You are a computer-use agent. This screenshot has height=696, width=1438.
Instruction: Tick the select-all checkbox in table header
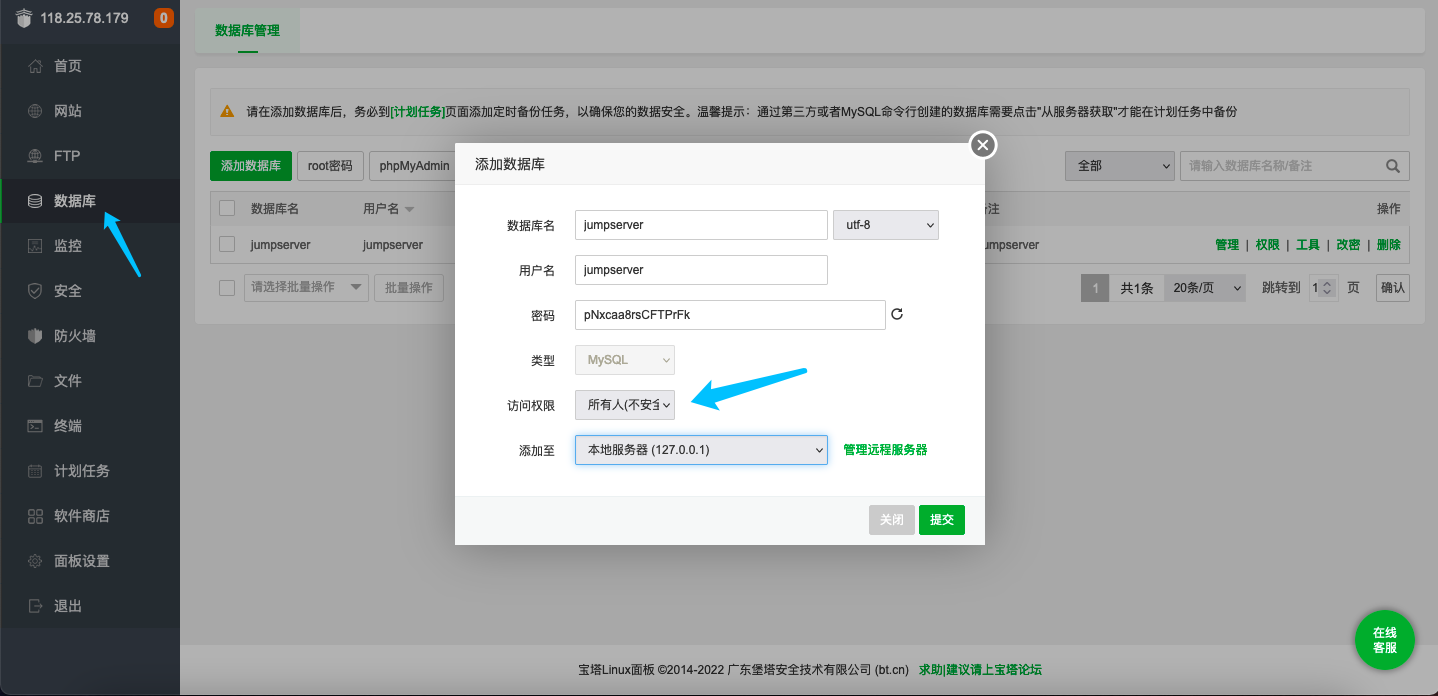[227, 208]
